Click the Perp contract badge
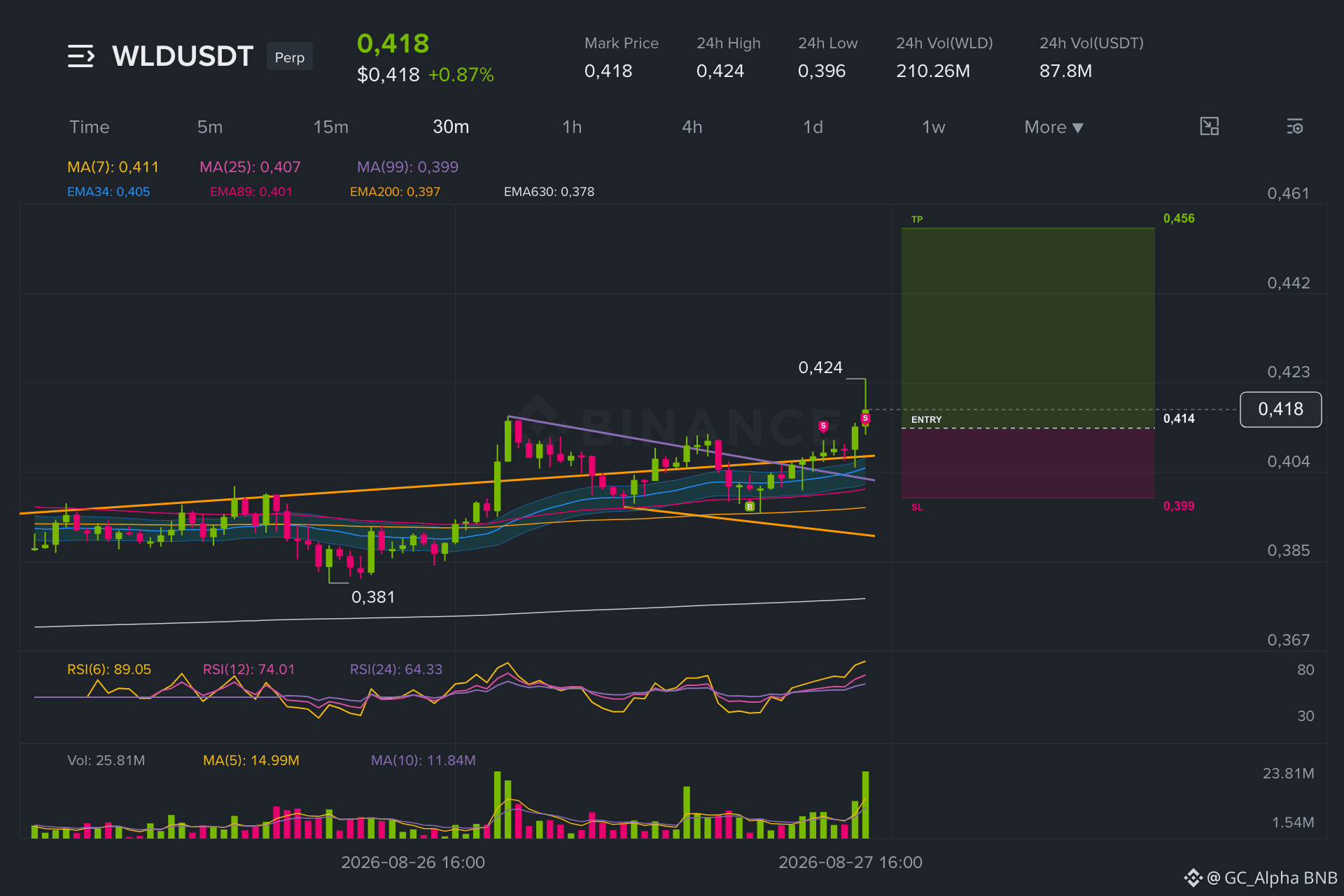1344x896 pixels. [x=290, y=57]
